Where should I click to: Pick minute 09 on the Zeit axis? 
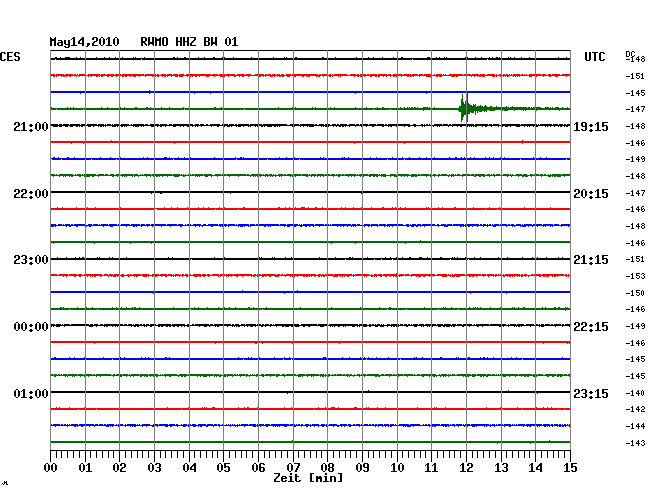[x=362, y=467]
